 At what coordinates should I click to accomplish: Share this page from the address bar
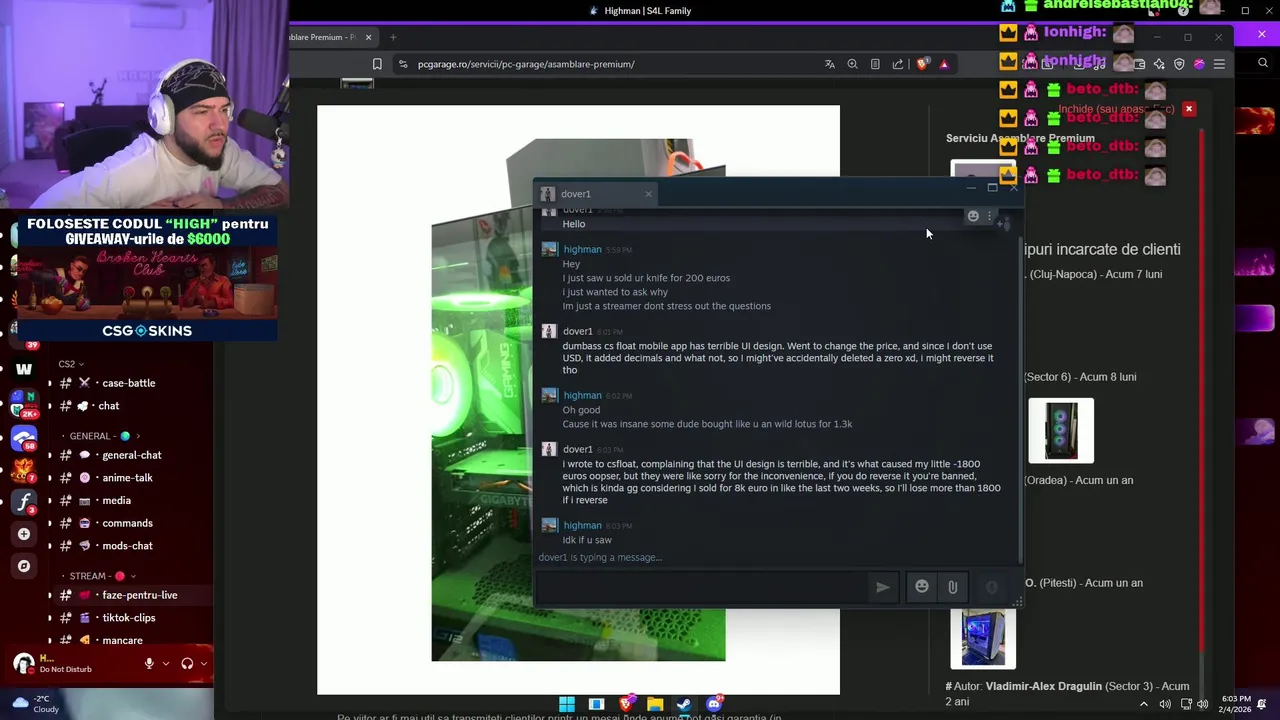click(x=897, y=64)
